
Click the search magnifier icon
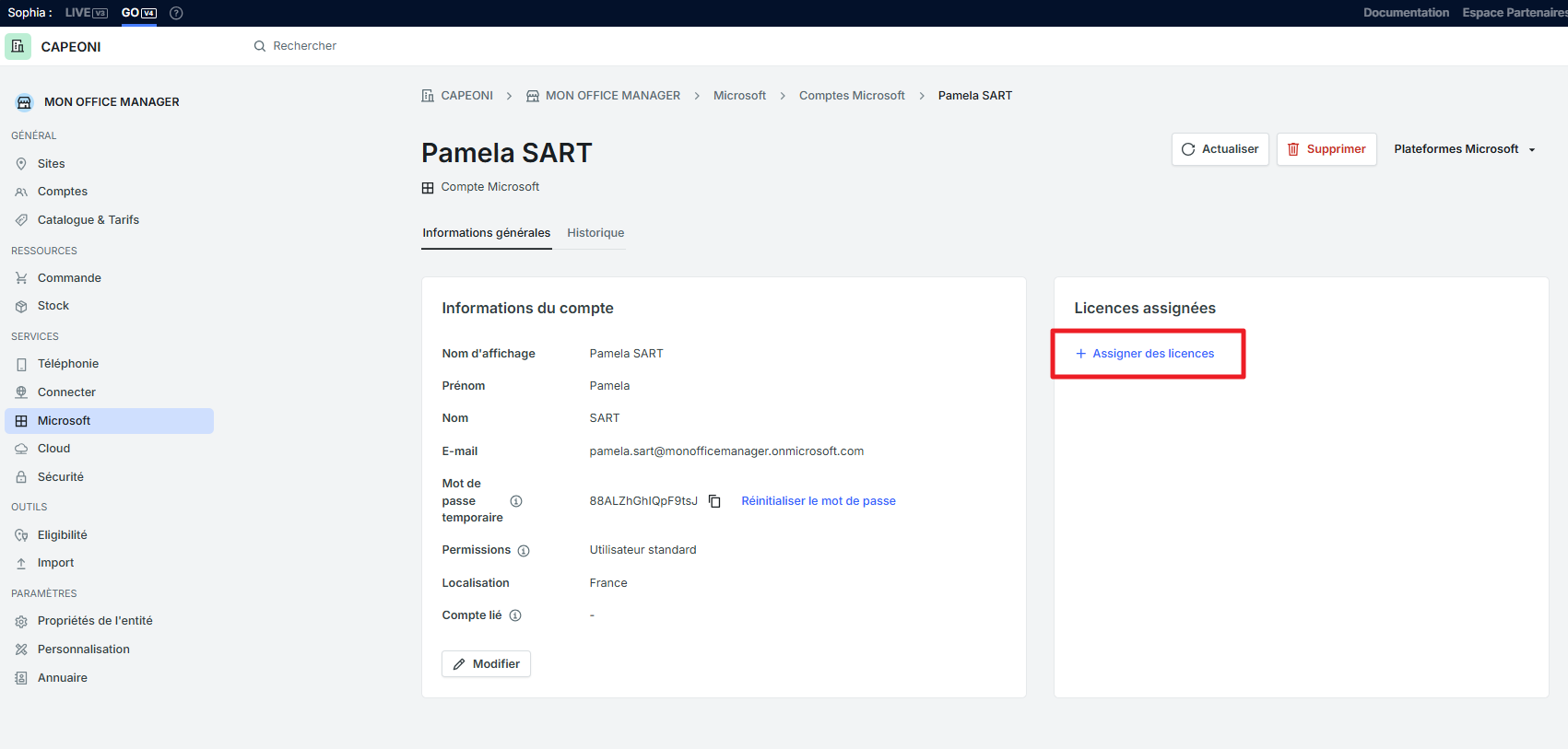260,46
